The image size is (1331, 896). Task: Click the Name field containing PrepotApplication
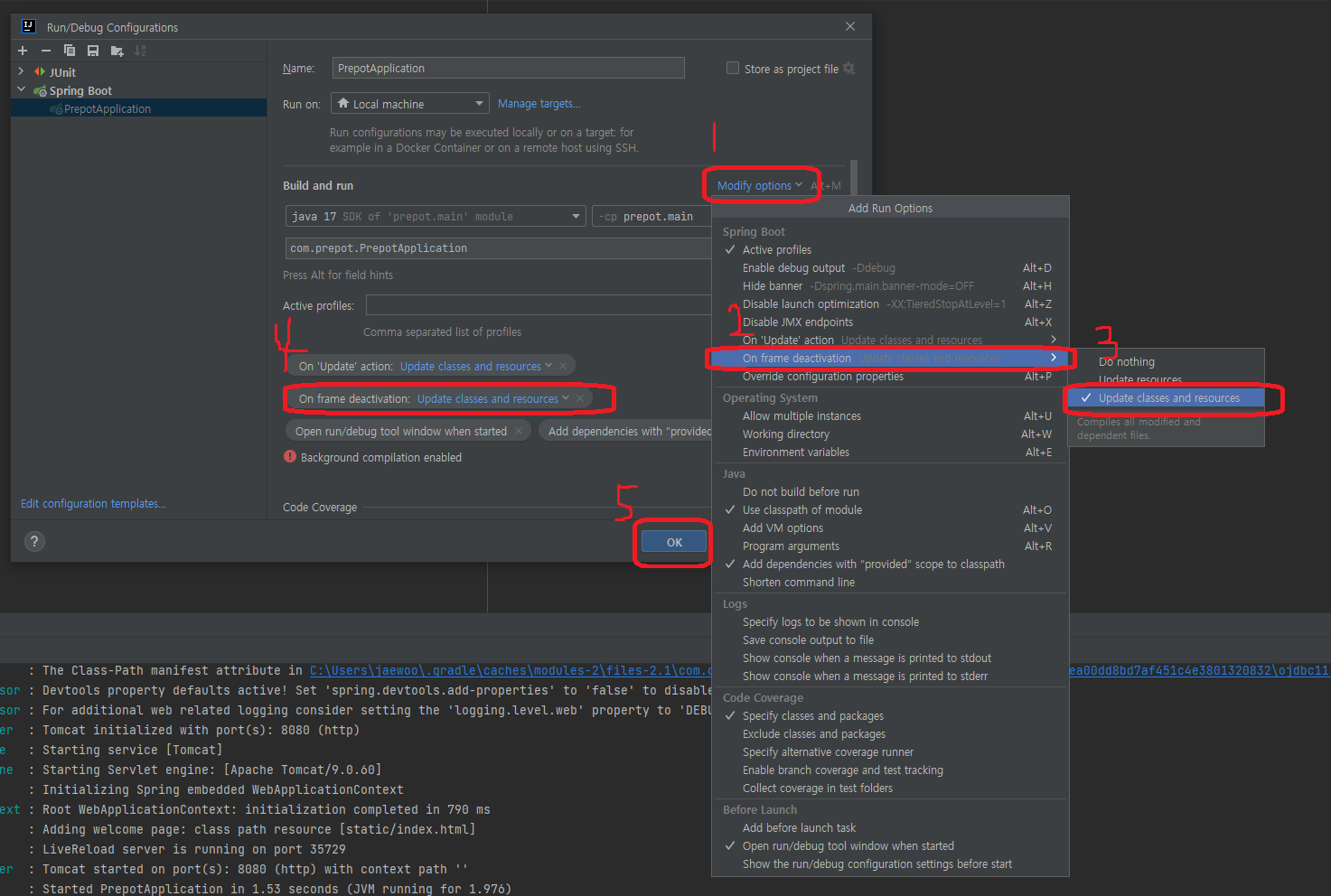coord(508,68)
